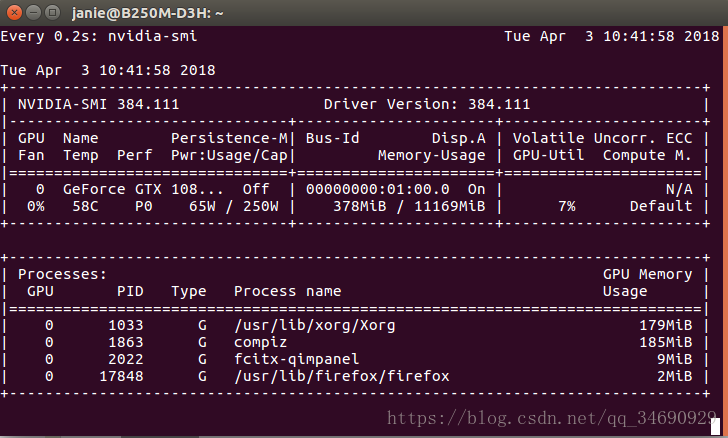Click the process name compiz
Screen dimensions: 728x438
point(260,342)
